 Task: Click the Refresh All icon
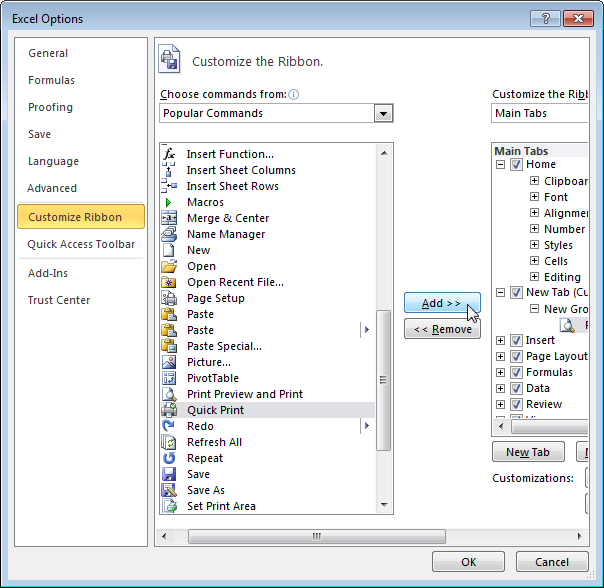click(x=169, y=442)
